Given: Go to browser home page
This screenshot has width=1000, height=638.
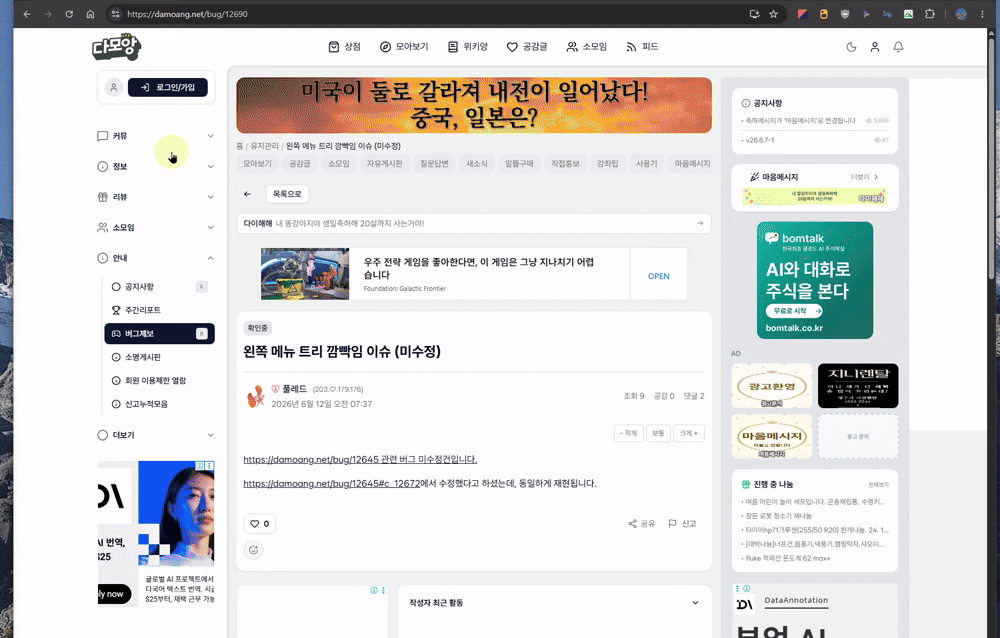Looking at the screenshot, I should coord(90,13).
